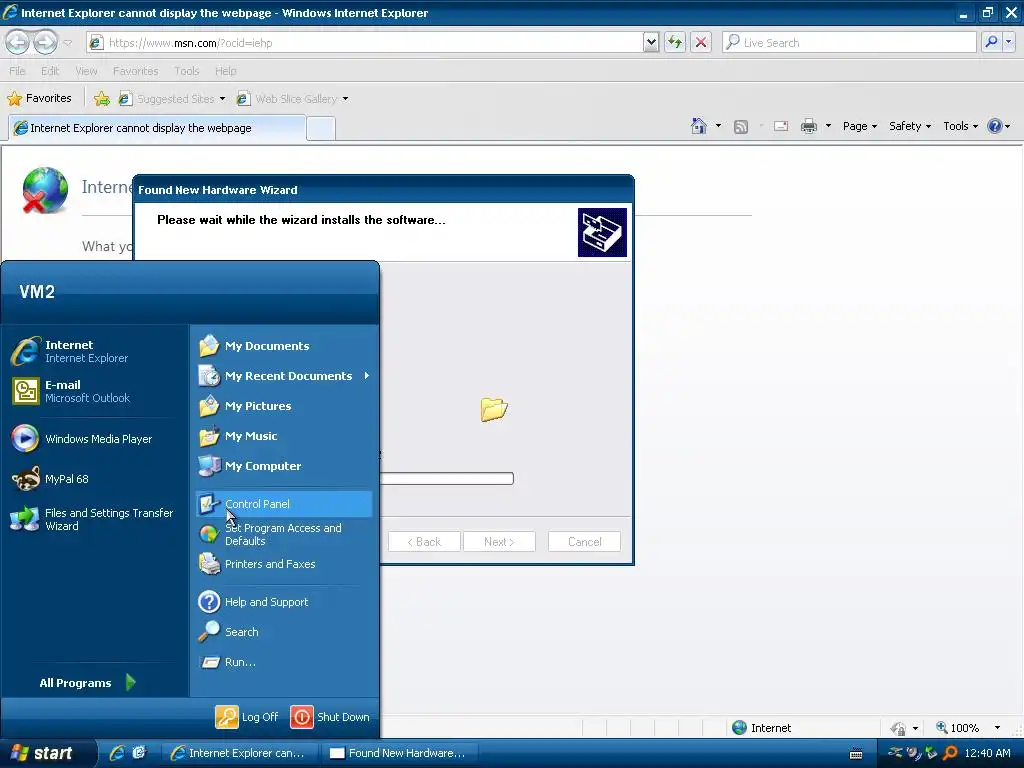
Task: Click the address bar URL field
Action: [x=366, y=42]
